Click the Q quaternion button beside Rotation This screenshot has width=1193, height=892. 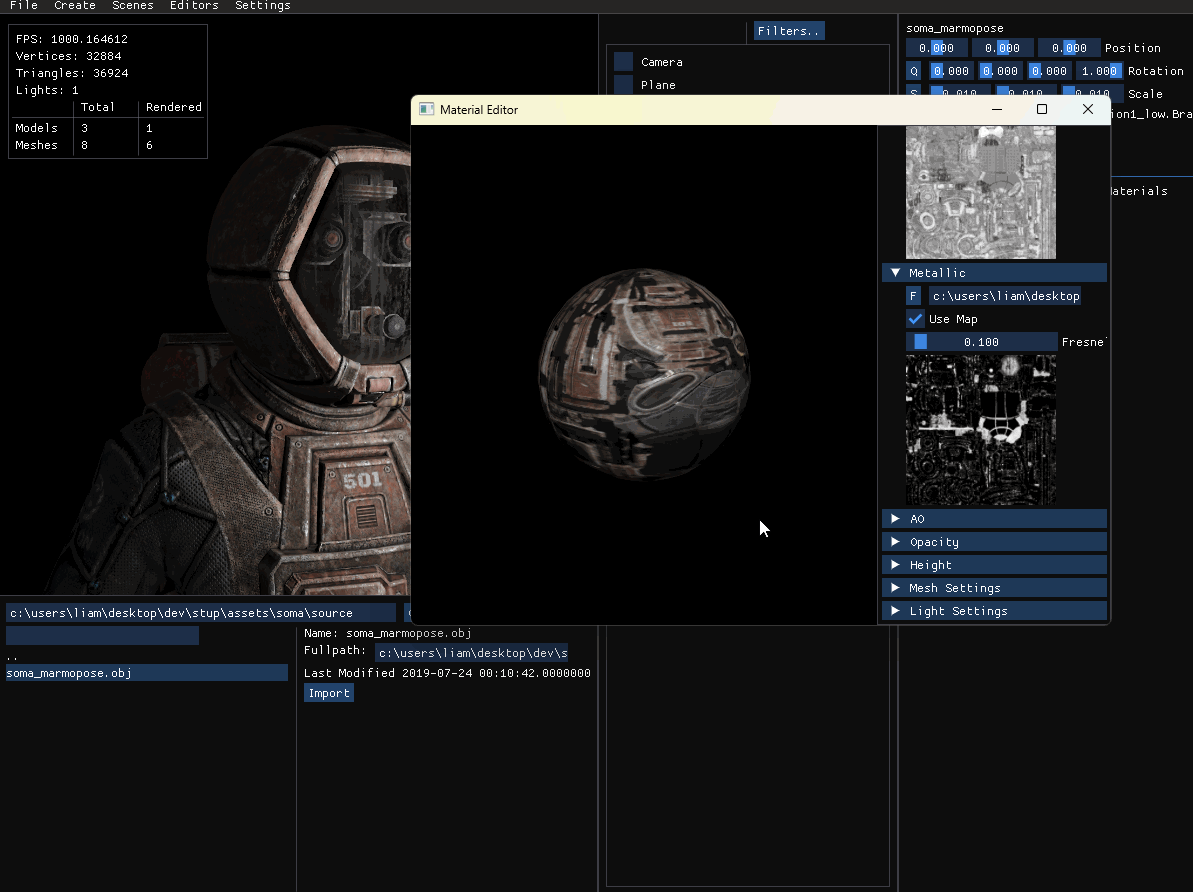coord(913,71)
